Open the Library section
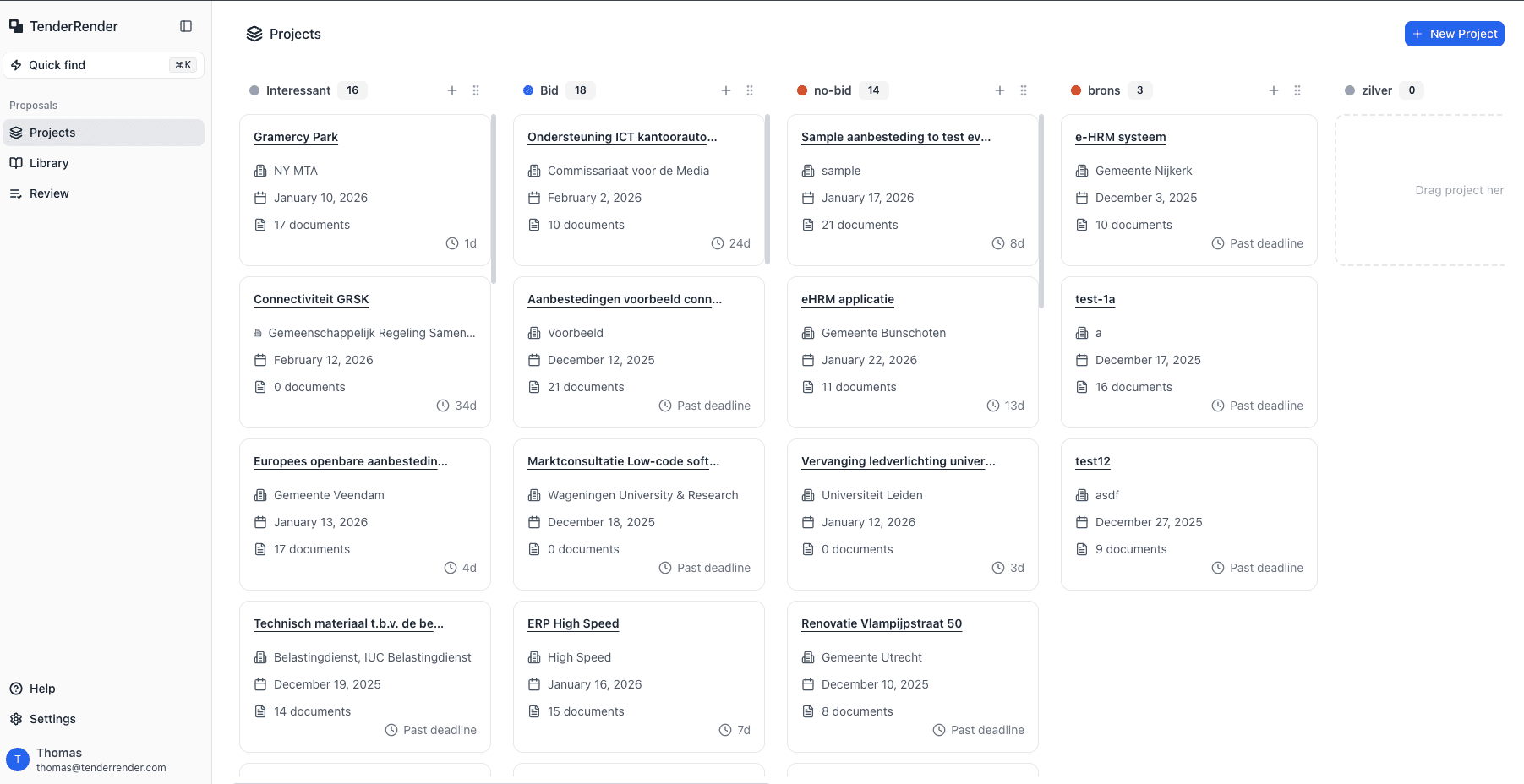This screenshot has height=784, width=1524. [49, 163]
